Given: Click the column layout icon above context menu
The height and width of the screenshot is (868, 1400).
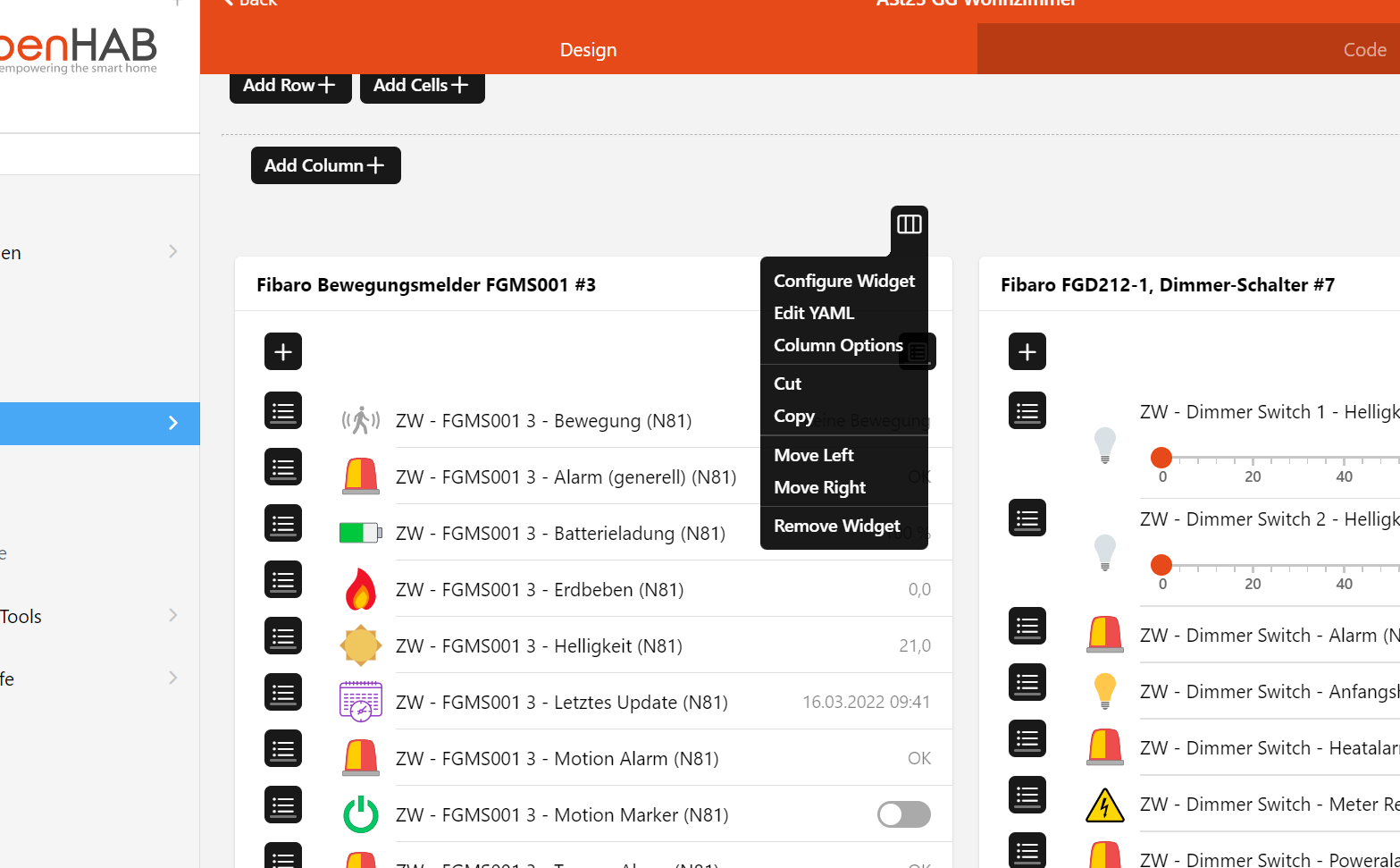Looking at the screenshot, I should point(910,224).
